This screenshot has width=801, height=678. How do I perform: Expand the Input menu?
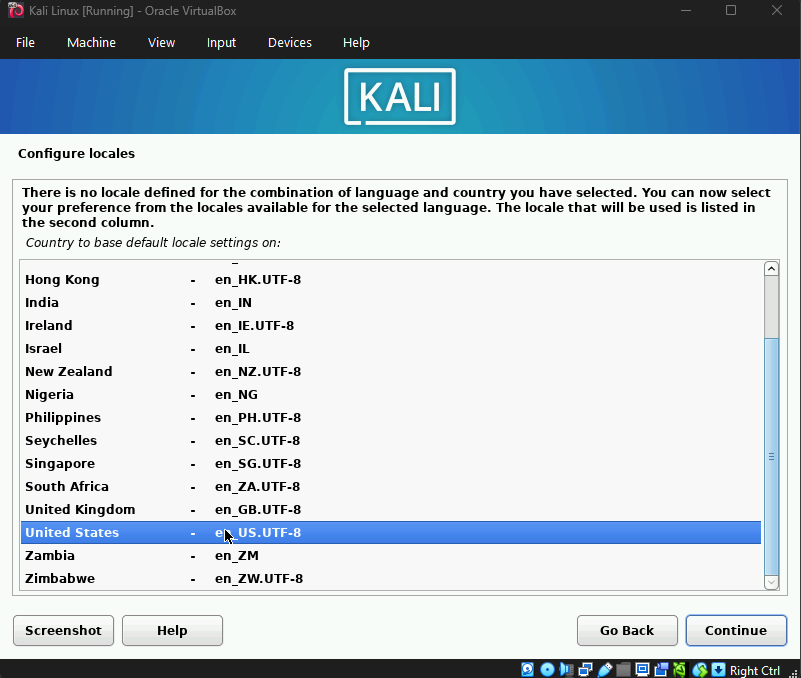221,43
